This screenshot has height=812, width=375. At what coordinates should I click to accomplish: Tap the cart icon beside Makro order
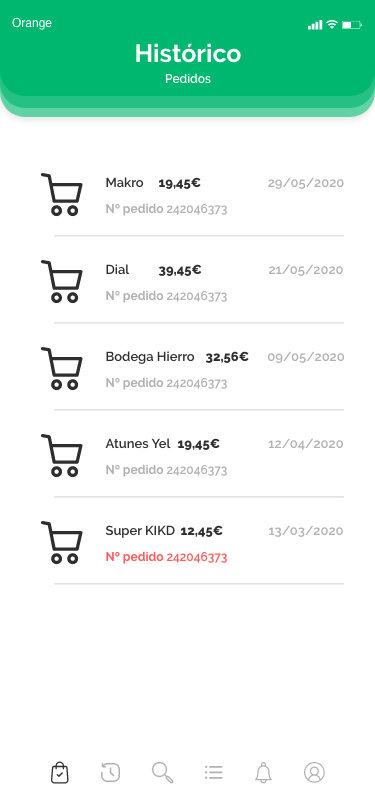[x=62, y=195]
